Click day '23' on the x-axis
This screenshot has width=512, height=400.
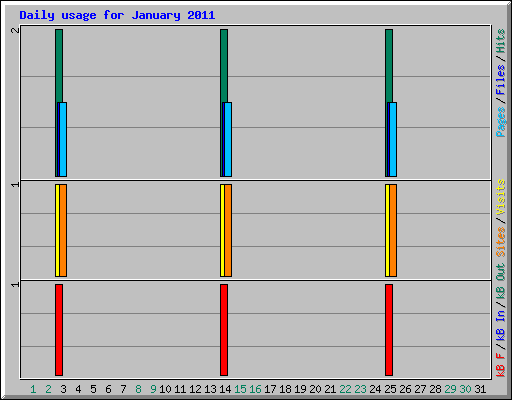point(360,389)
